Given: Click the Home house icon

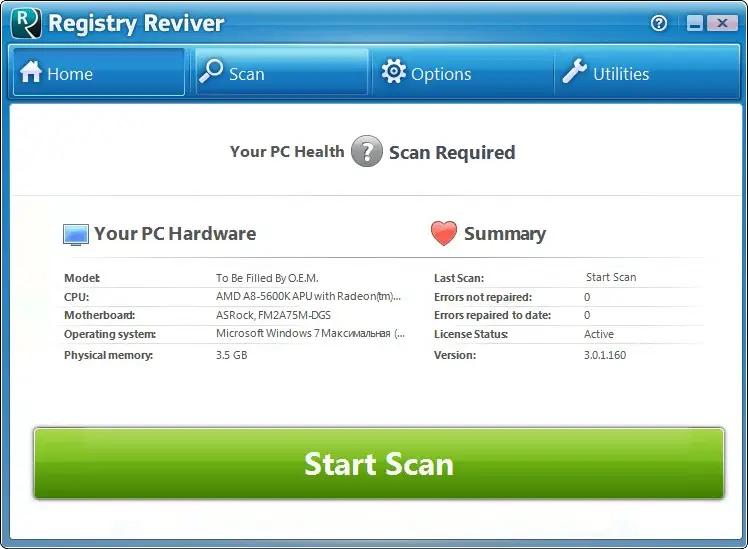Looking at the screenshot, I should pyautogui.click(x=31, y=72).
